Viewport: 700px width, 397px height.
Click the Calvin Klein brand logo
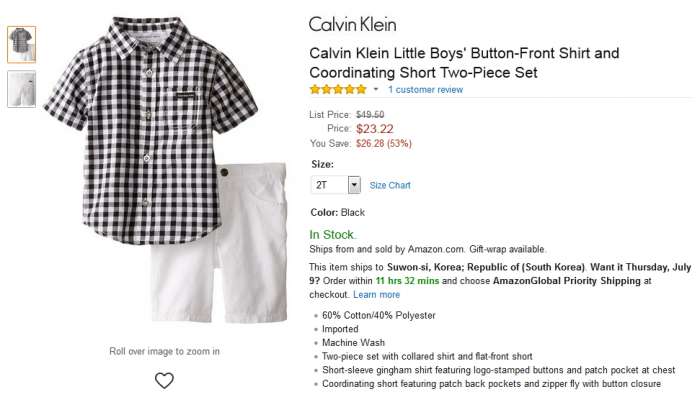[x=352, y=25]
